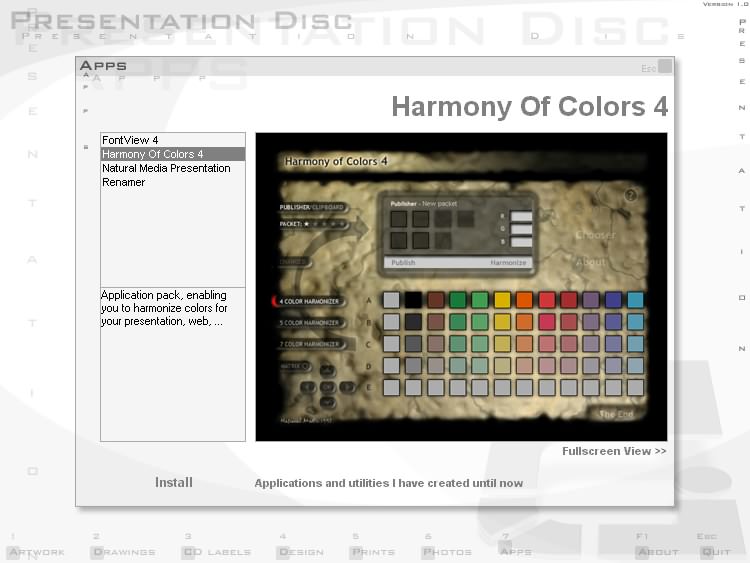750x563 pixels.
Task: Open the About screen
Action: click(x=658, y=552)
